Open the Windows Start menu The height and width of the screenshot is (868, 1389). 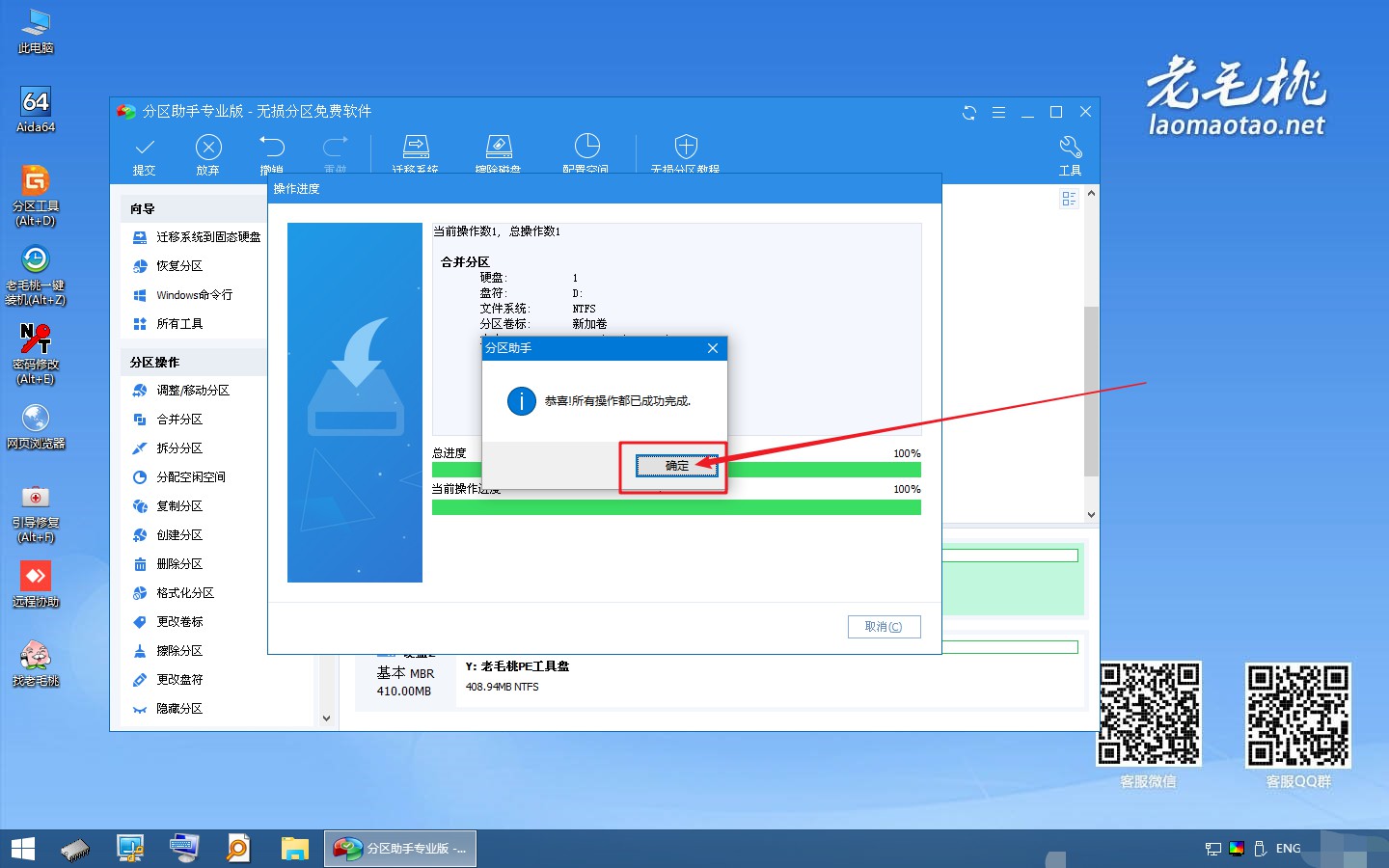[x=23, y=849]
